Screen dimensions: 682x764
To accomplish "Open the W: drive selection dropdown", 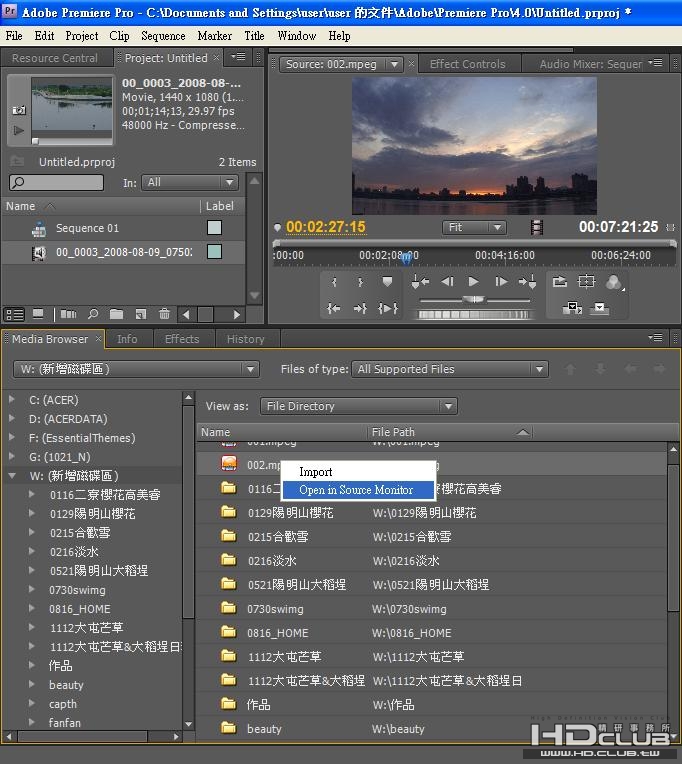I will point(136,369).
